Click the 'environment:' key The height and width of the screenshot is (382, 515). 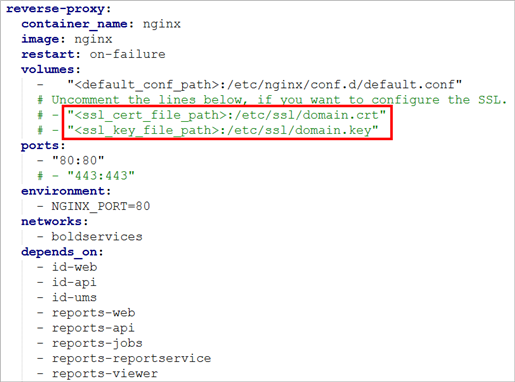pyautogui.click(x=66, y=191)
